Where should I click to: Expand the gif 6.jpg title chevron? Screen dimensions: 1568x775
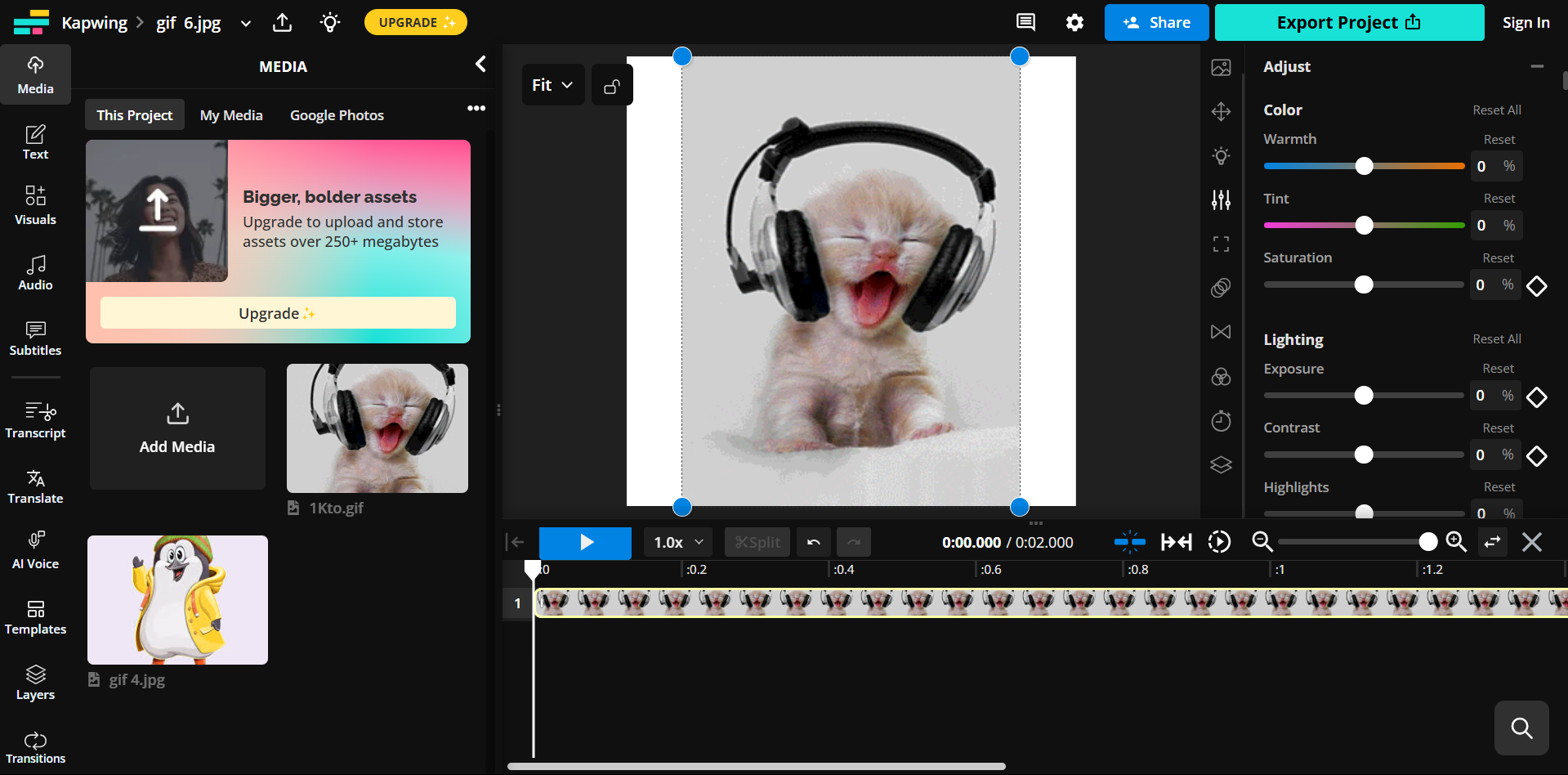245,24
